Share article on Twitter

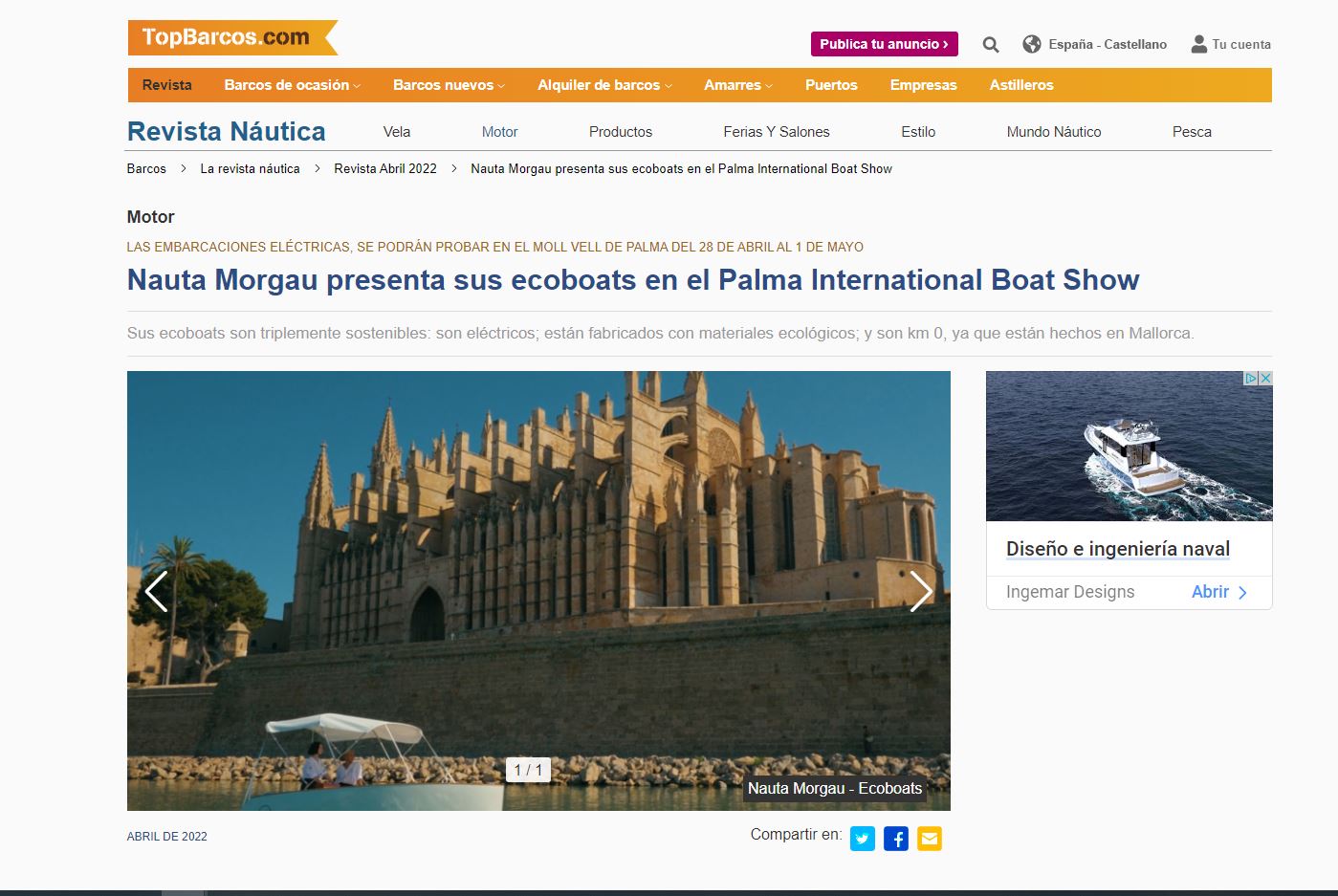[863, 839]
